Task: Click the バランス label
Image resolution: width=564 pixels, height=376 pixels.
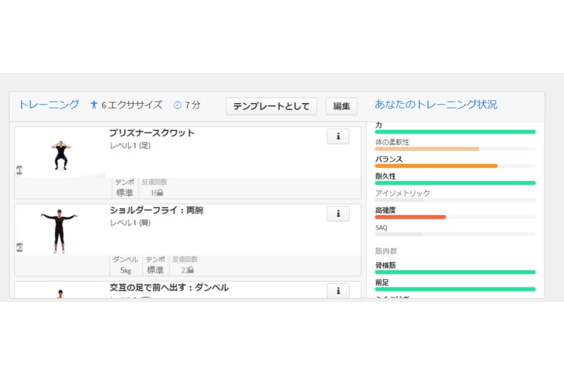Action: [x=389, y=159]
